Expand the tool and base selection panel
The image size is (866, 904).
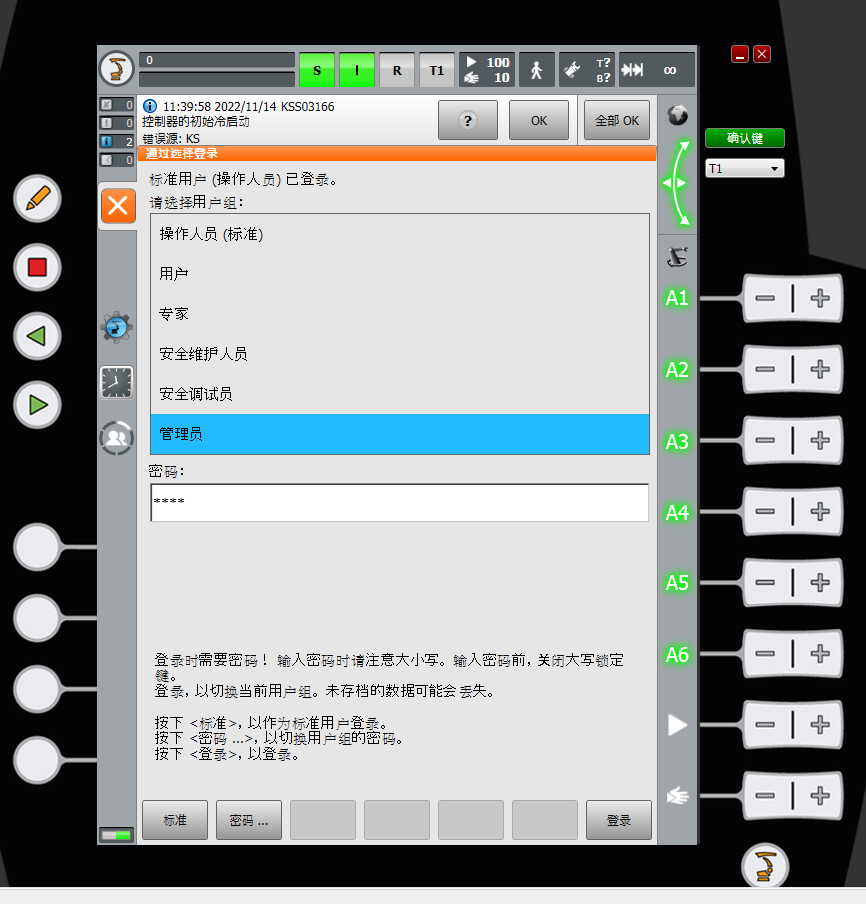coord(586,70)
